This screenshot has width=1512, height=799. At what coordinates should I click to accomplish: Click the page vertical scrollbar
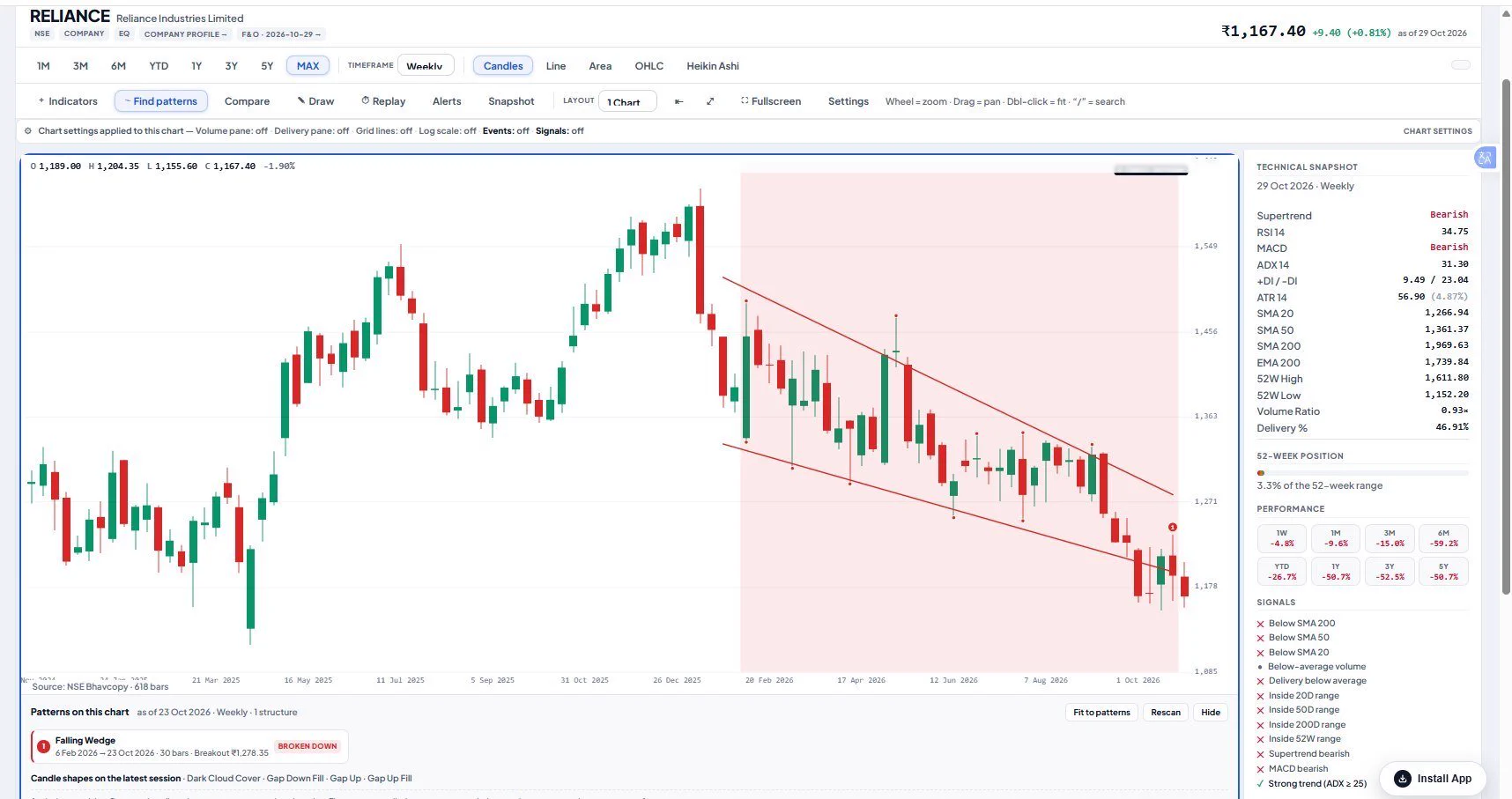pyautogui.click(x=1506, y=335)
